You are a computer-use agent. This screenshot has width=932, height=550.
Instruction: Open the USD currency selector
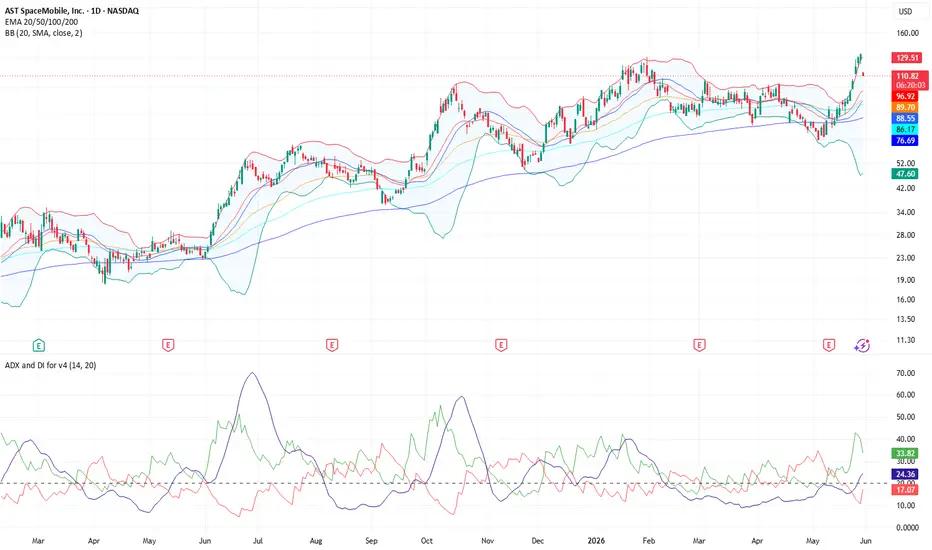pyautogui.click(x=905, y=11)
